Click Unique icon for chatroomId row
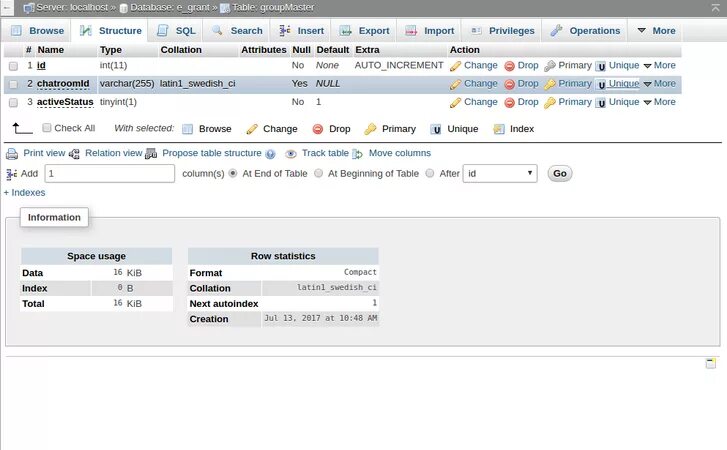 601,84
